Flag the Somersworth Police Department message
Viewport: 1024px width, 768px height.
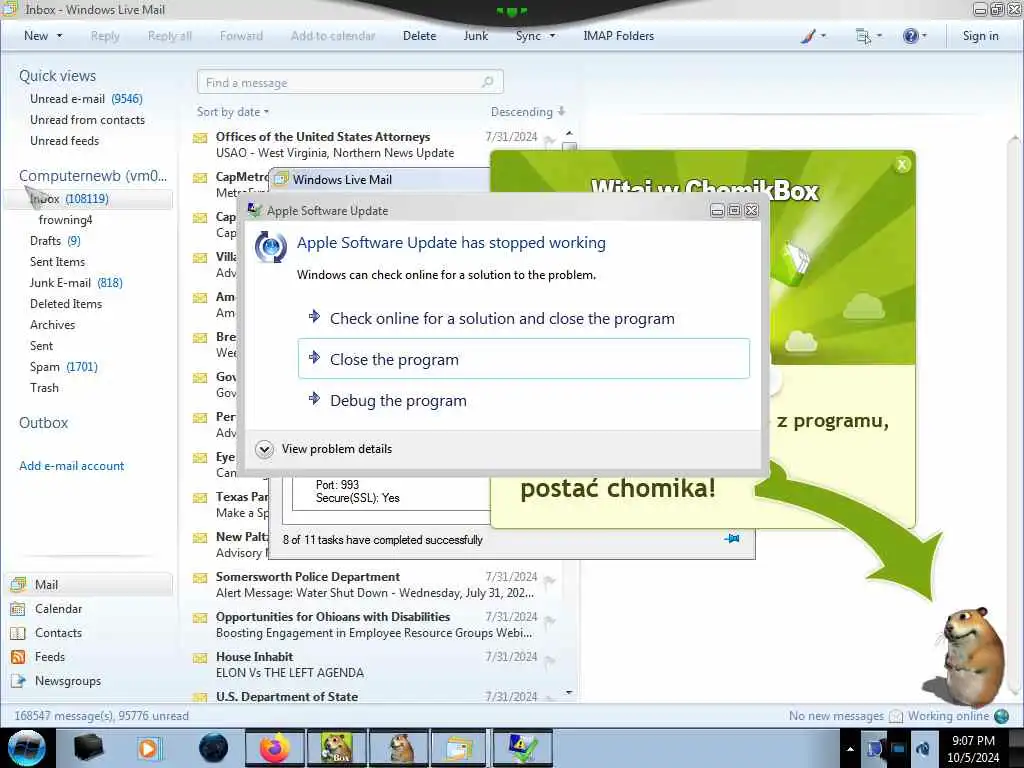(x=550, y=581)
